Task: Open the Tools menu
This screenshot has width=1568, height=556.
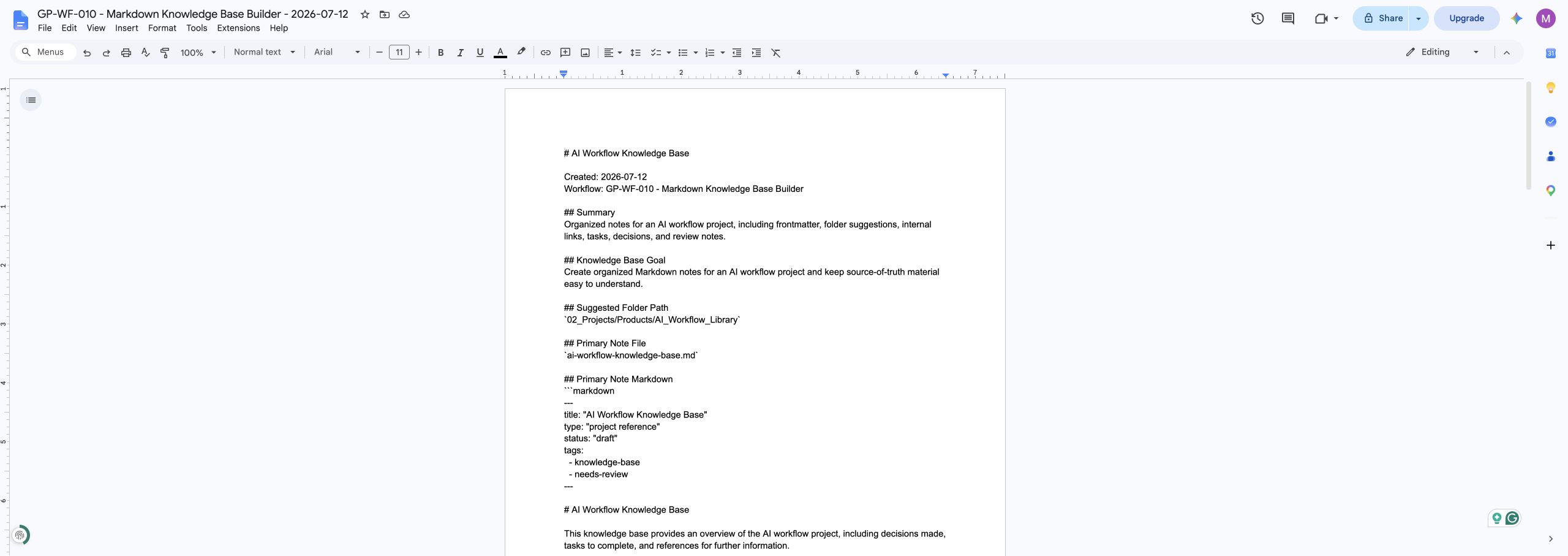Action: tap(197, 28)
